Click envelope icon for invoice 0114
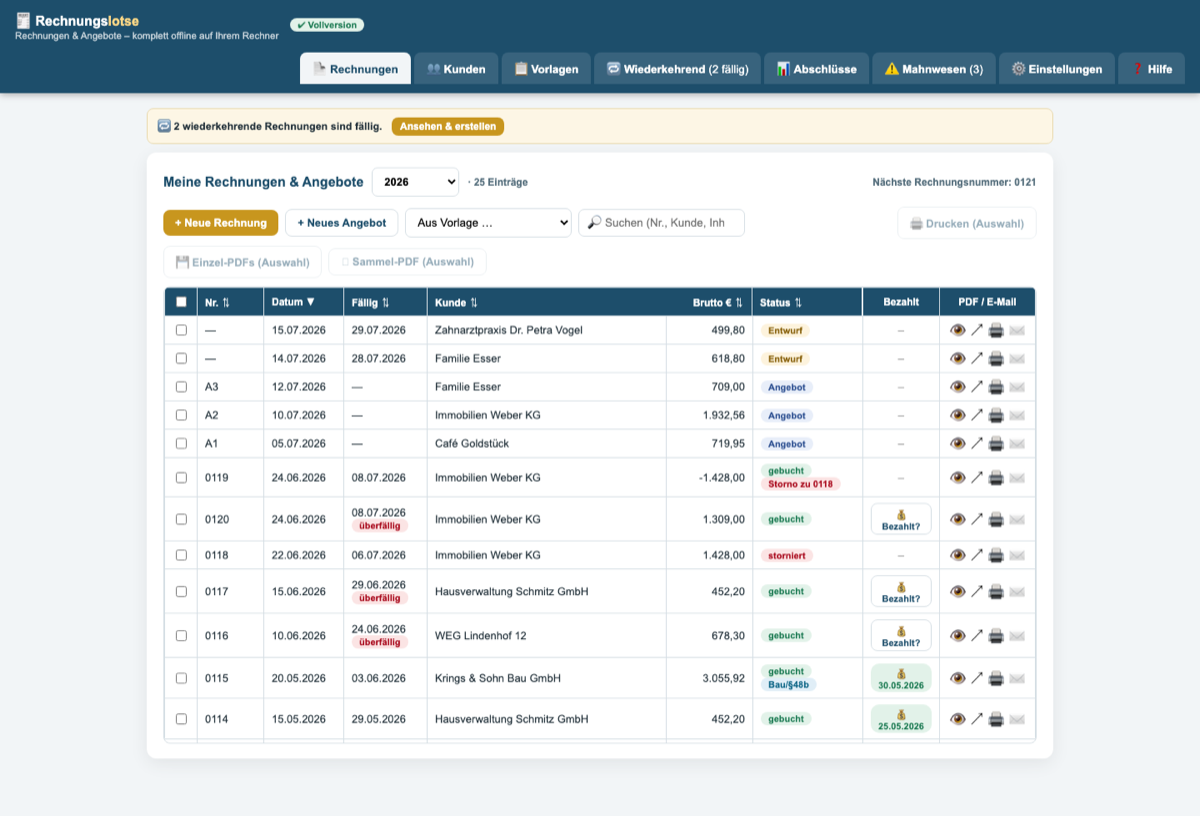 coord(1017,719)
